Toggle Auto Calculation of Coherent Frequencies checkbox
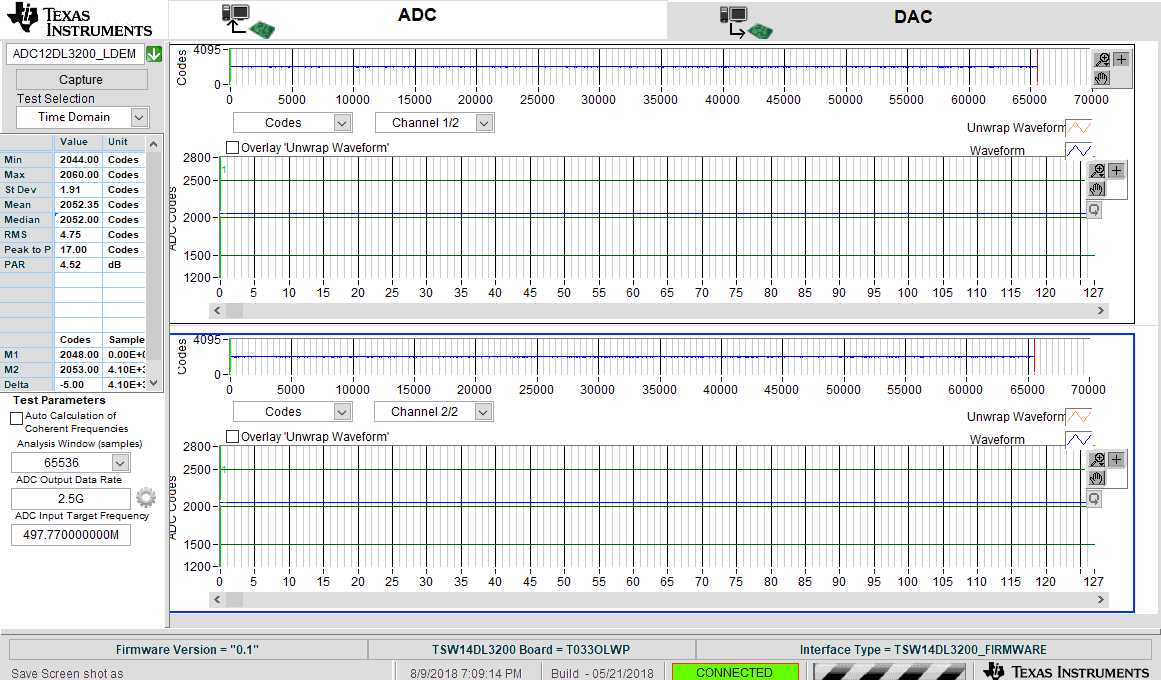1161x680 pixels. pyautogui.click(x=16, y=417)
